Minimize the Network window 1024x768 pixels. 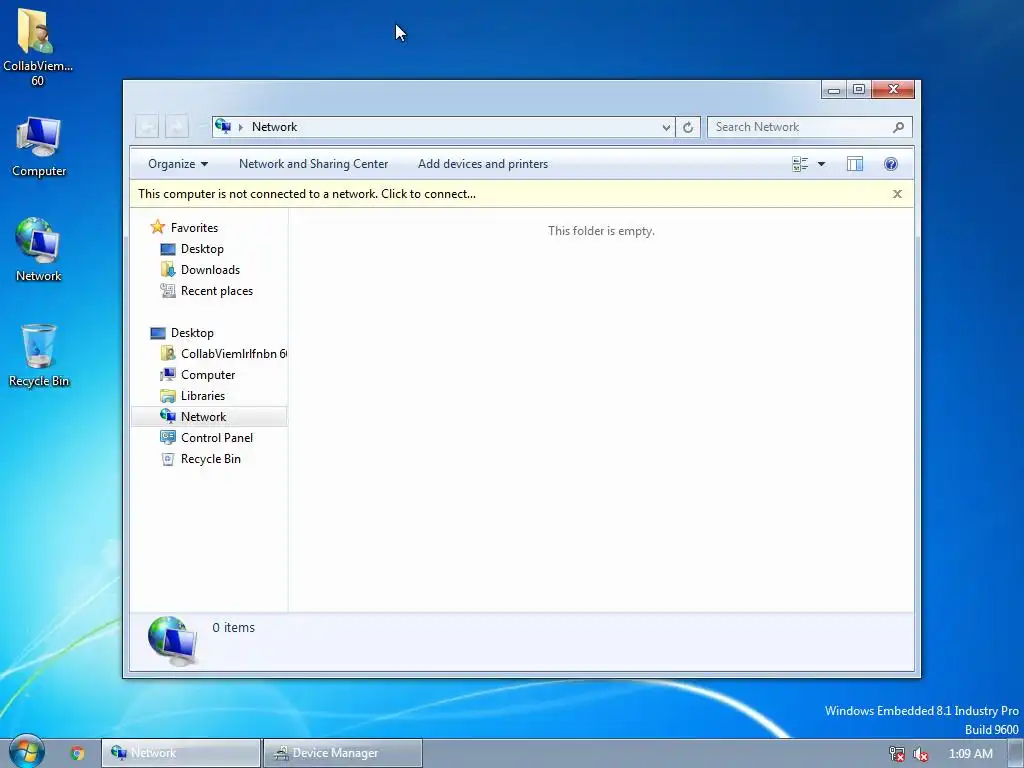click(834, 89)
